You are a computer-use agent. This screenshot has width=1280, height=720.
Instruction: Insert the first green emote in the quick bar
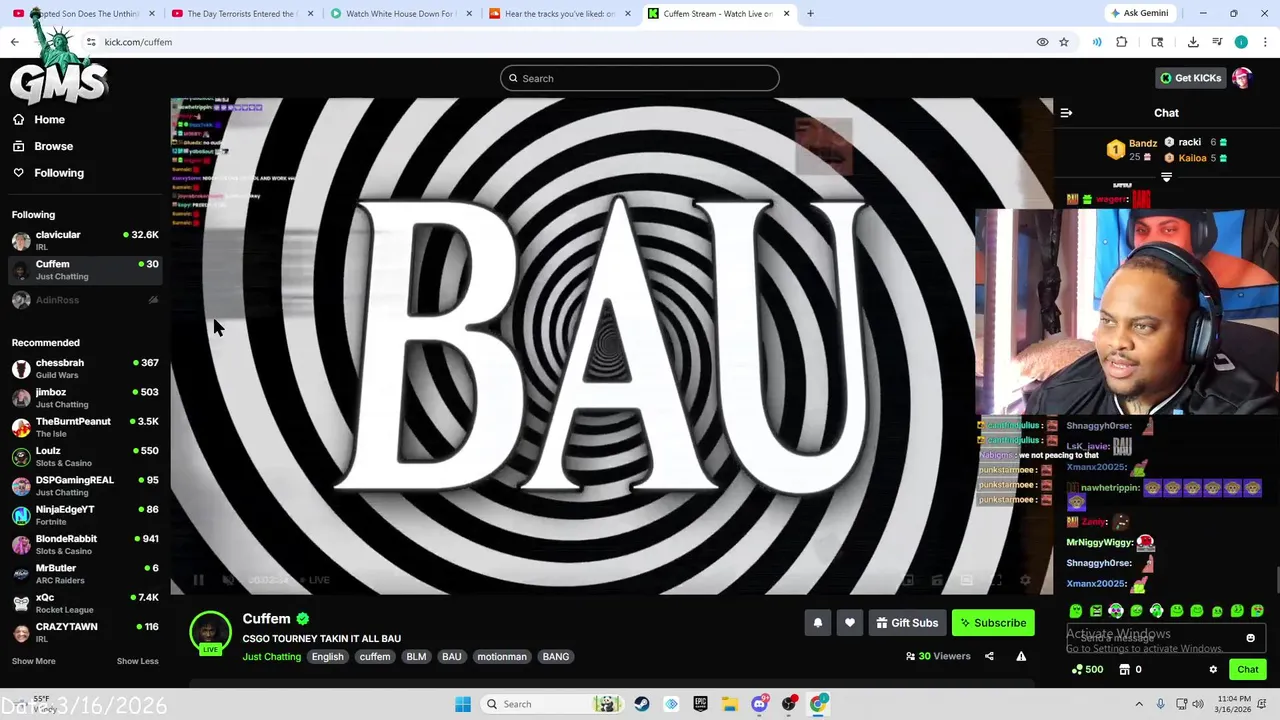point(1076,611)
